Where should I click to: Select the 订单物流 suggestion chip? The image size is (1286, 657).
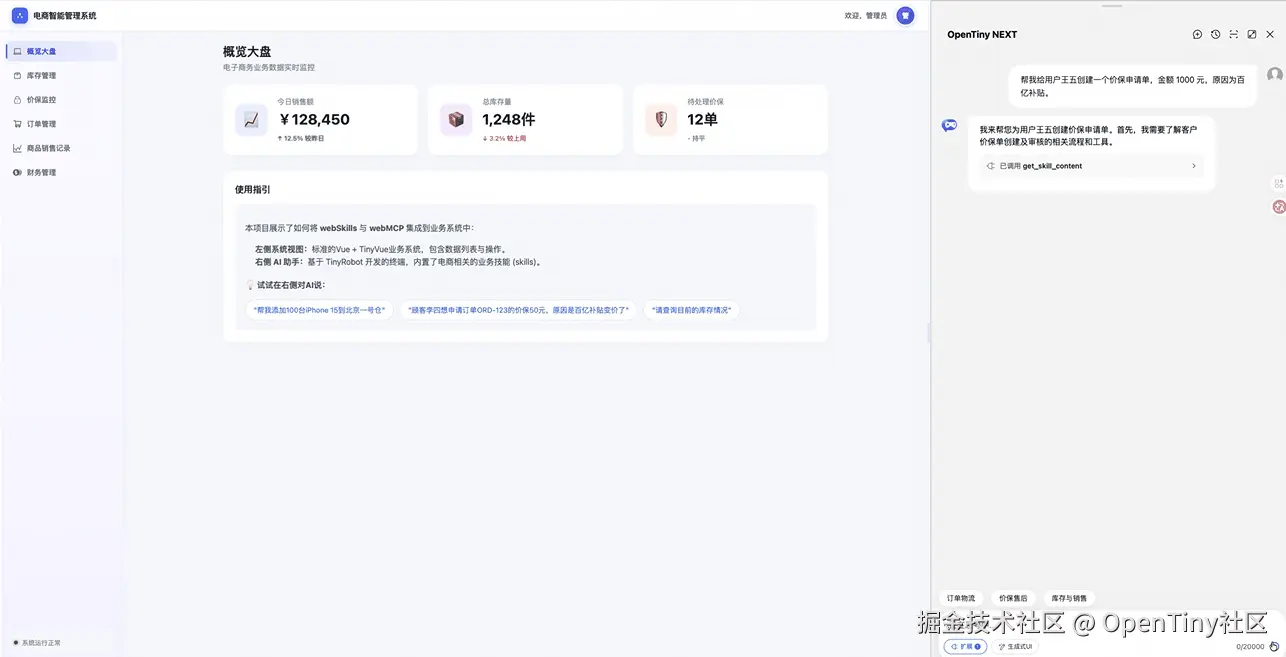(962, 597)
